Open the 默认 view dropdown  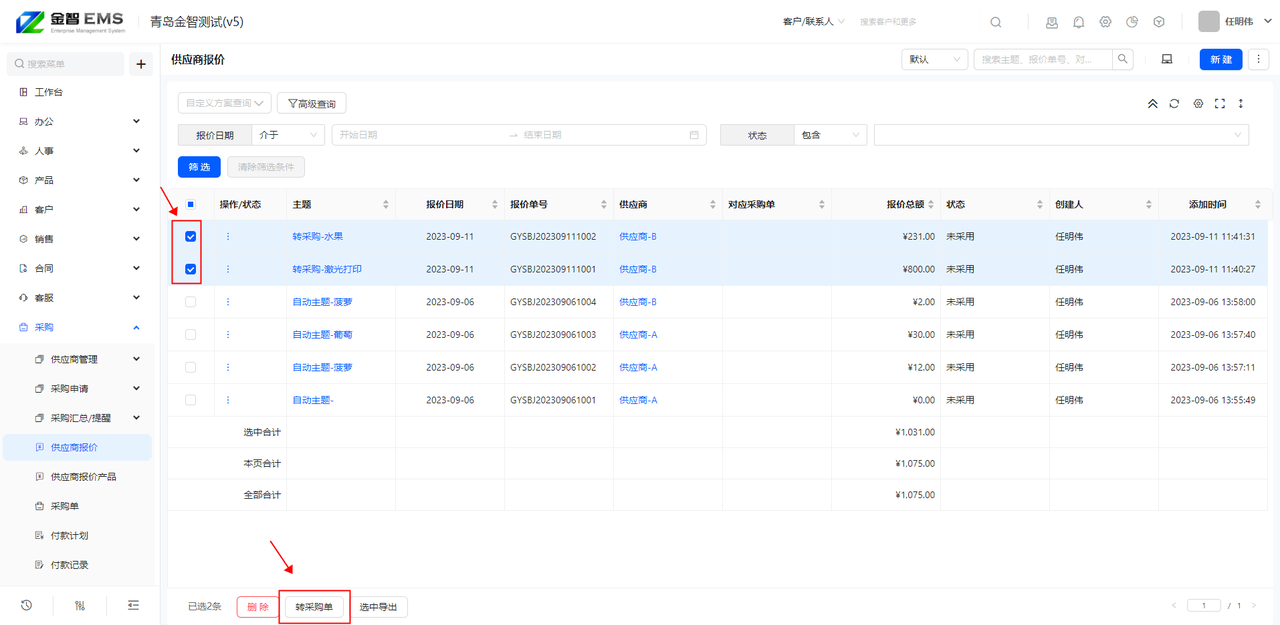935,59
